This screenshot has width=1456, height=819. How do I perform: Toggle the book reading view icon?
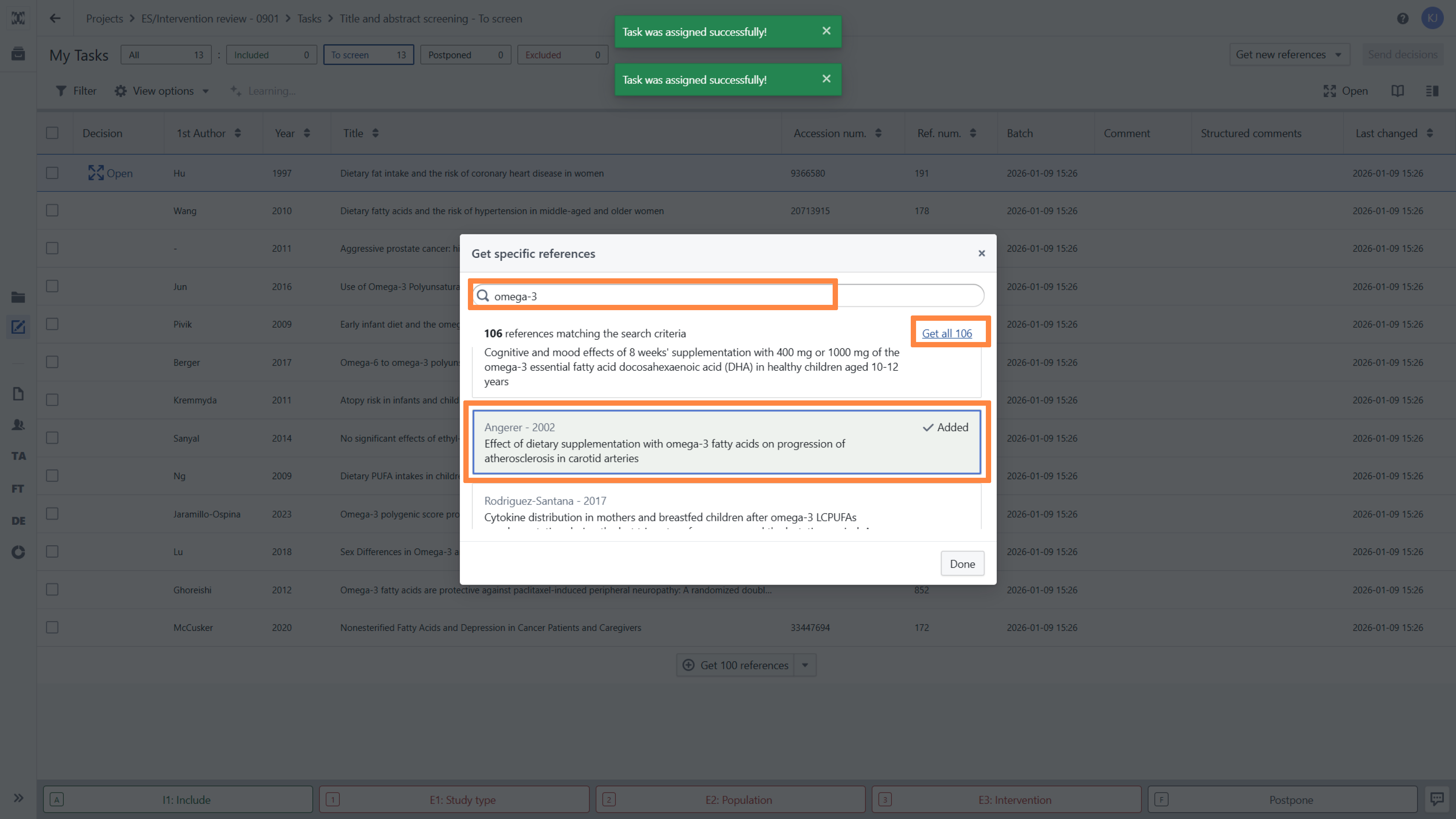click(1397, 91)
